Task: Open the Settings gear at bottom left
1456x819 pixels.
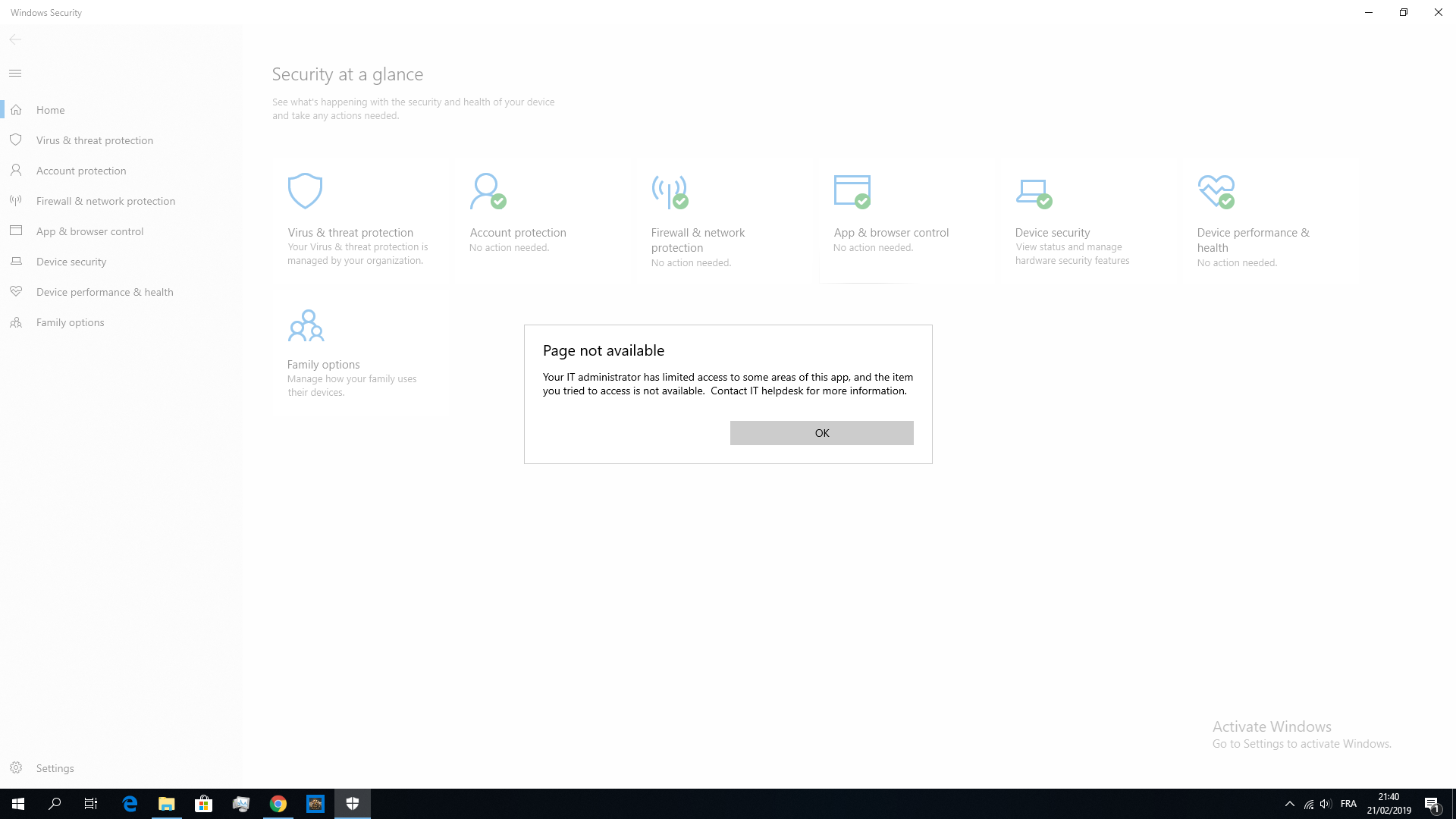Action: pos(16,768)
